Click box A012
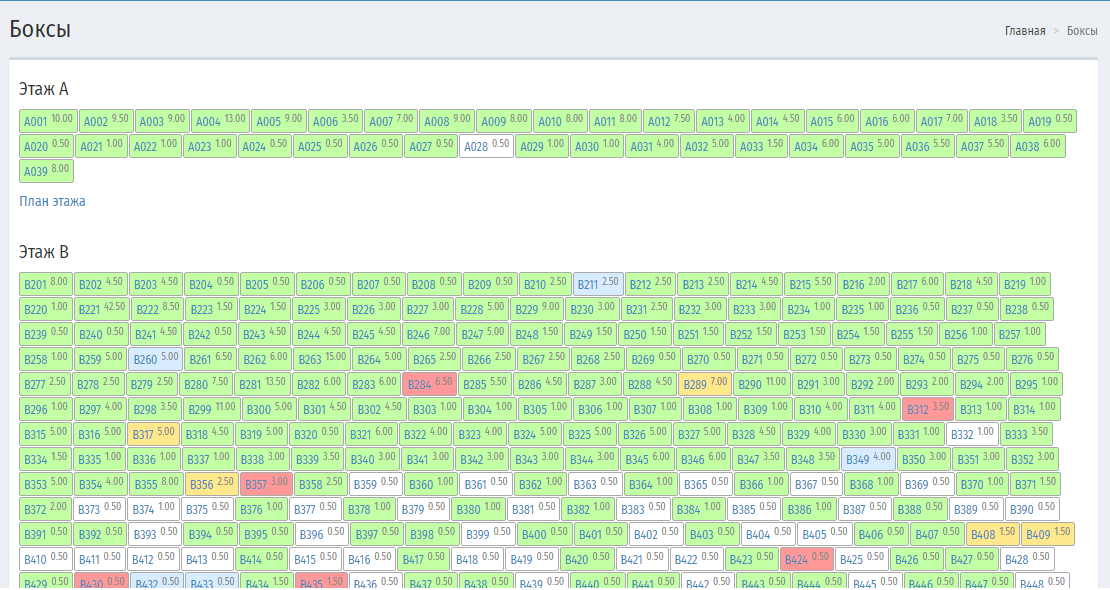 point(668,121)
